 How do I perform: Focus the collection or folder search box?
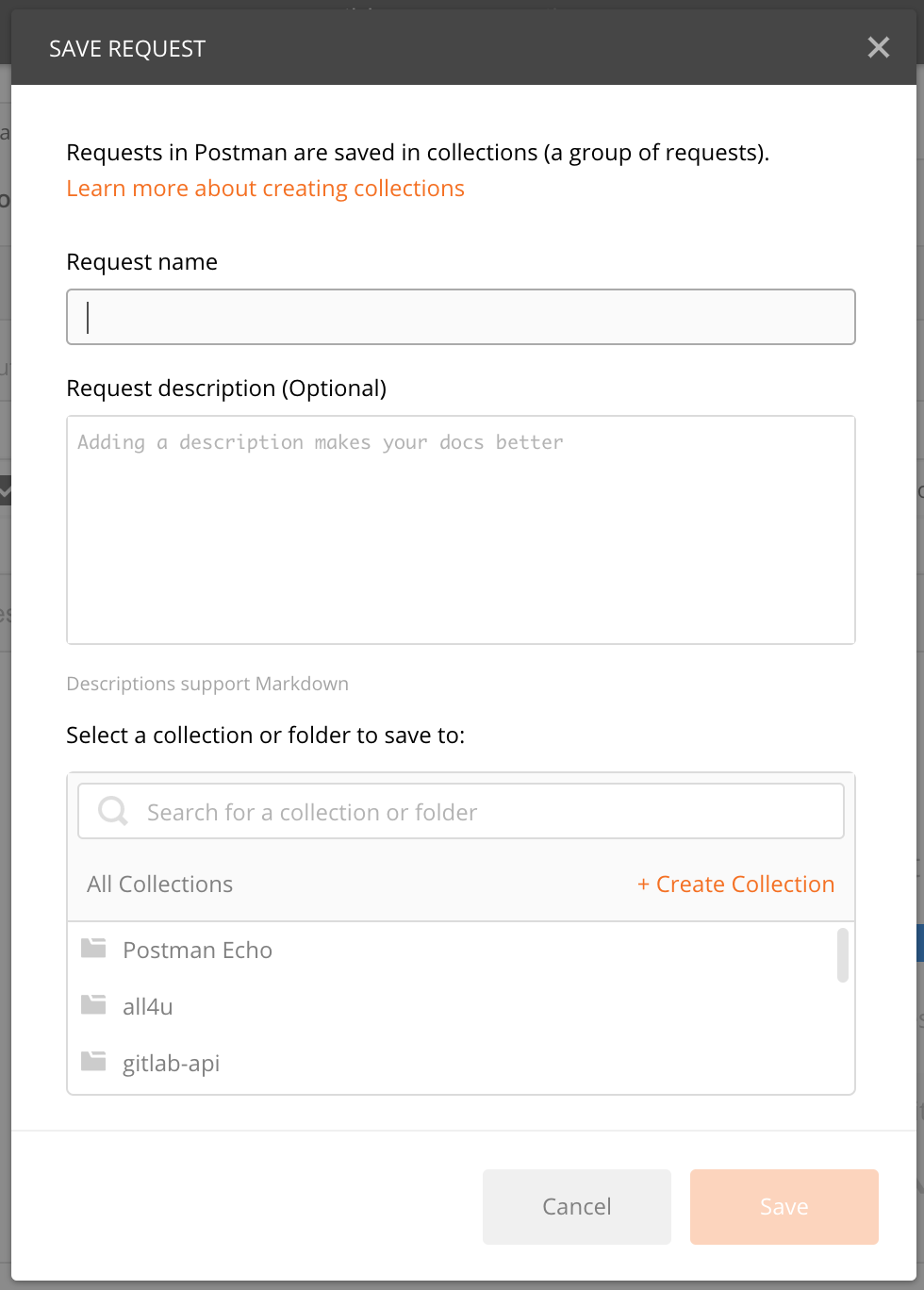[461, 811]
